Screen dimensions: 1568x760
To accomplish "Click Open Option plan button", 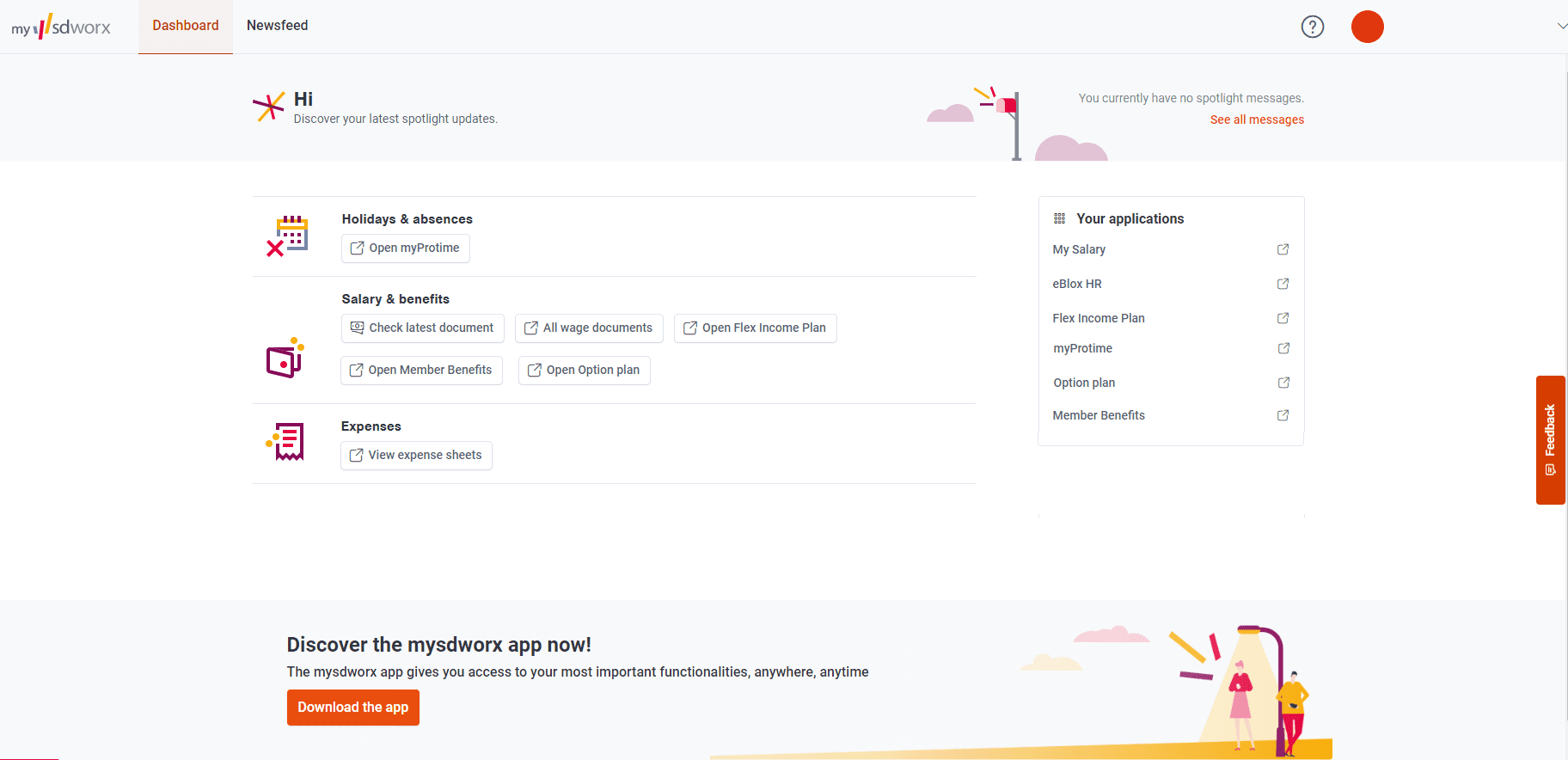I will click(x=585, y=370).
